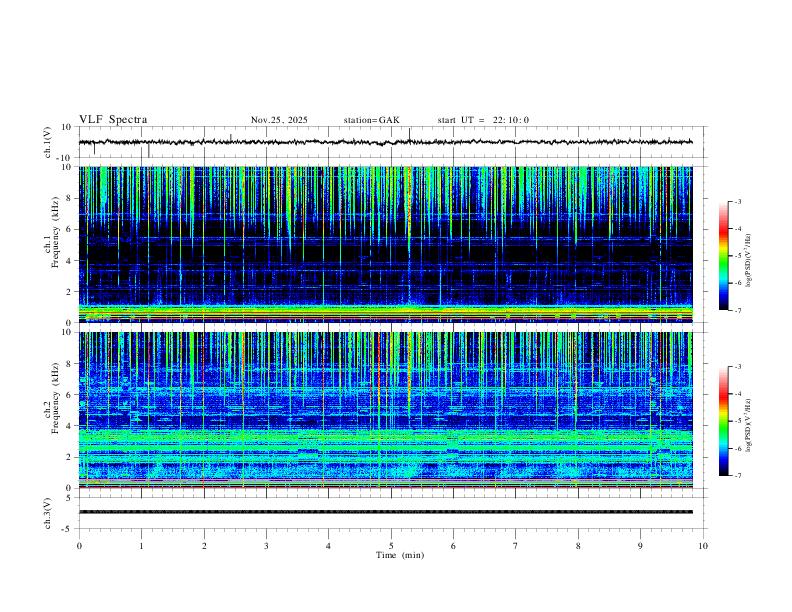This screenshot has height=612, width=792.
Task: Click the last time axis tick label "10"
Action: (703, 546)
